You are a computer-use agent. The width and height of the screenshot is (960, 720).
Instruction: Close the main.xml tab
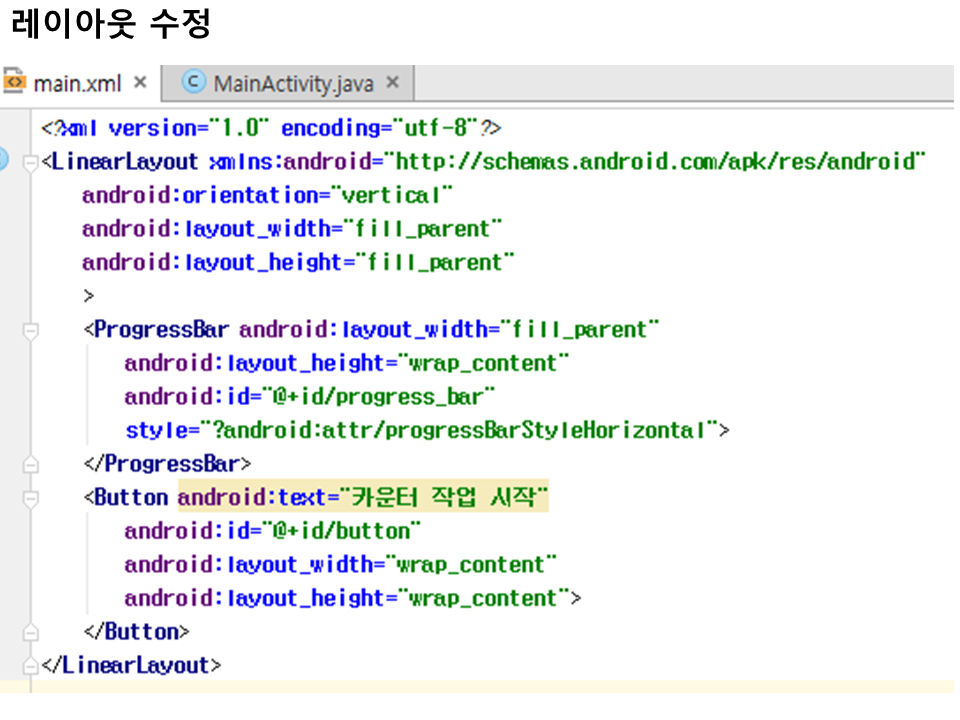coord(140,82)
